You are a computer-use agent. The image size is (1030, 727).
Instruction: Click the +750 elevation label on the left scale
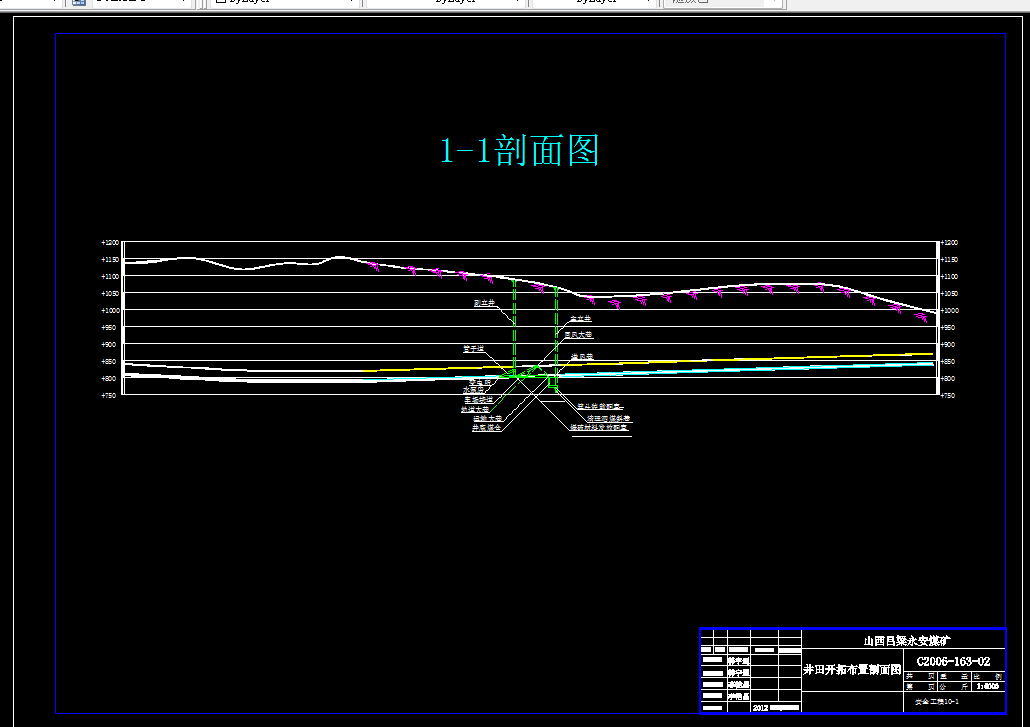click(109, 395)
